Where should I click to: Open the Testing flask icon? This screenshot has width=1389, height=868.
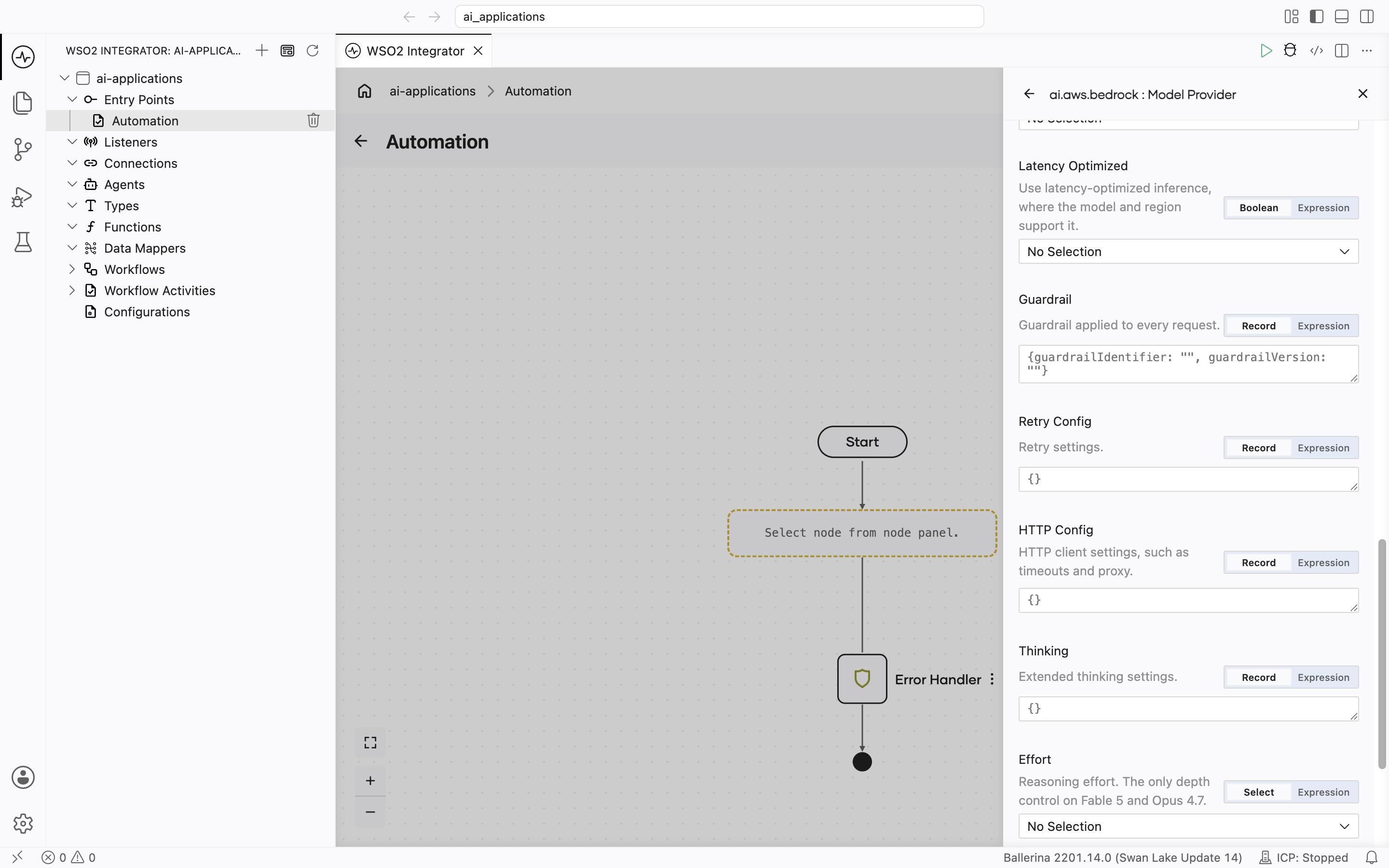(23, 242)
